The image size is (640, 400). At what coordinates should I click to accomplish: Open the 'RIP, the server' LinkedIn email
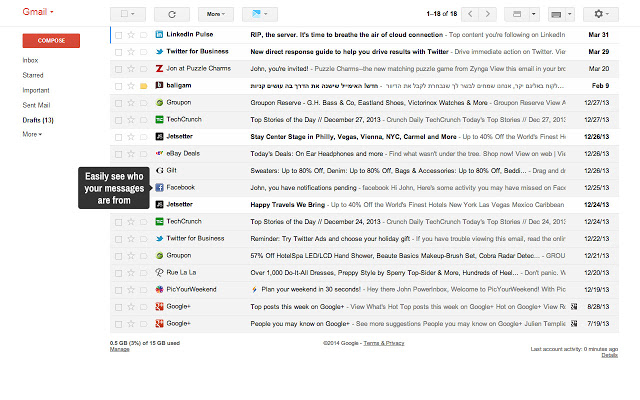coord(364,35)
